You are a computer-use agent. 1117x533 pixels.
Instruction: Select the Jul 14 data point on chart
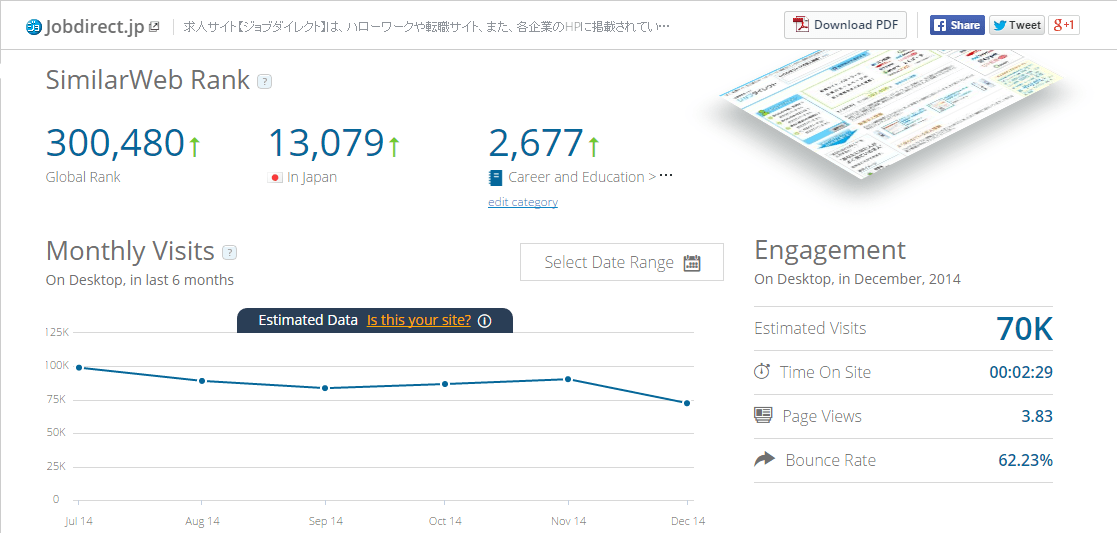pyautogui.click(x=78, y=368)
